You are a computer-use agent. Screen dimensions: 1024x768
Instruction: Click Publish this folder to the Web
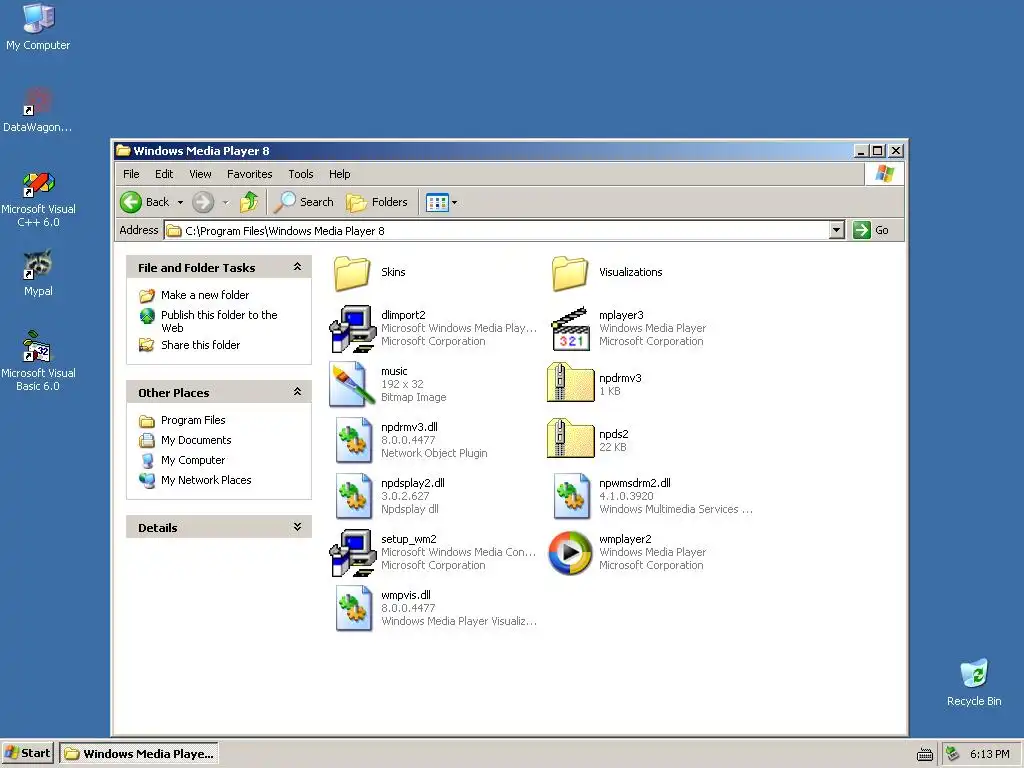(219, 321)
